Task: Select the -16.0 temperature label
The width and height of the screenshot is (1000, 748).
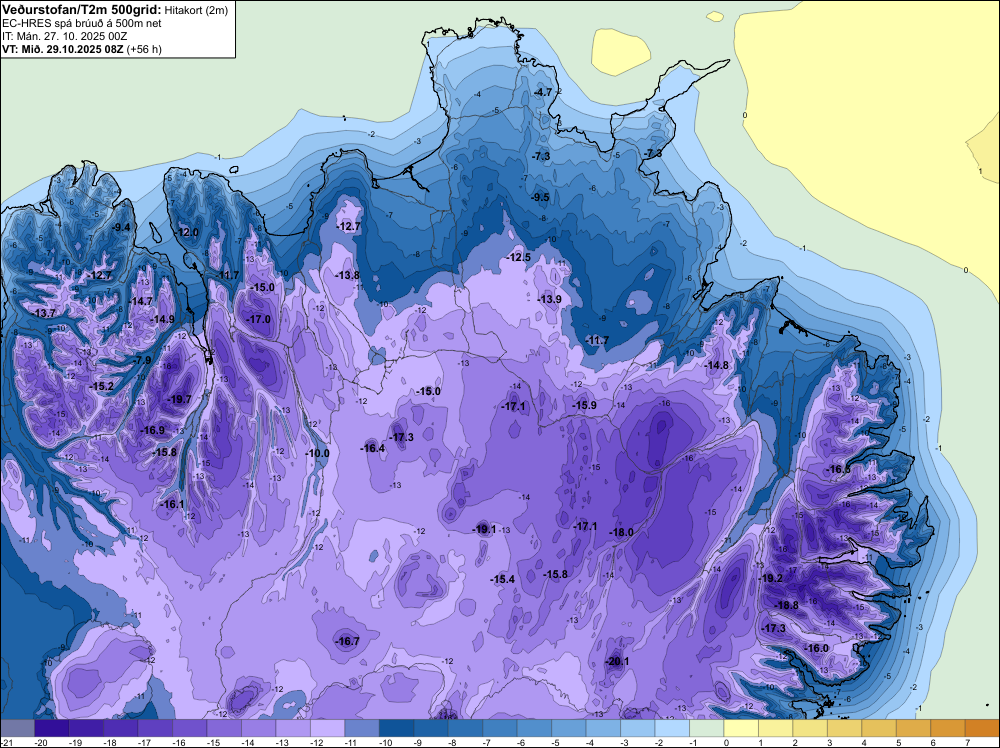Action: click(x=816, y=649)
